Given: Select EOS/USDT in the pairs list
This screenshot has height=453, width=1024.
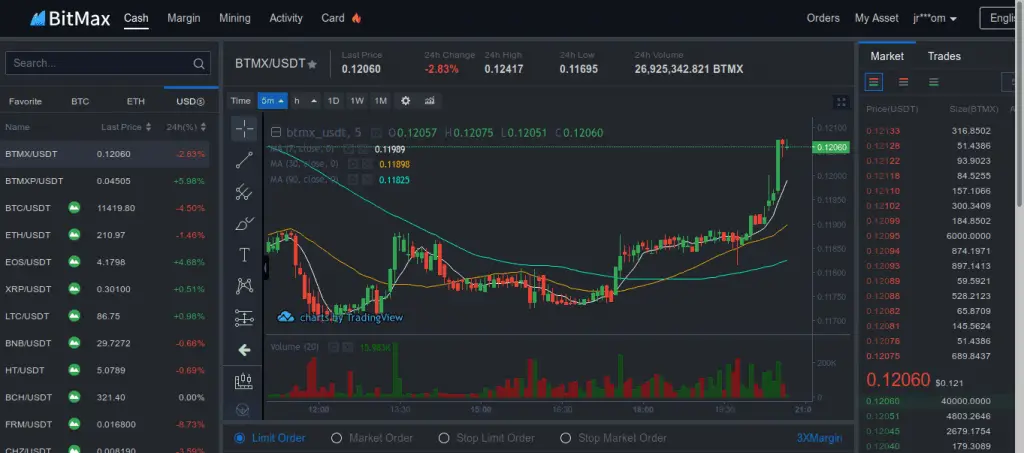Looking at the screenshot, I should [104, 262].
